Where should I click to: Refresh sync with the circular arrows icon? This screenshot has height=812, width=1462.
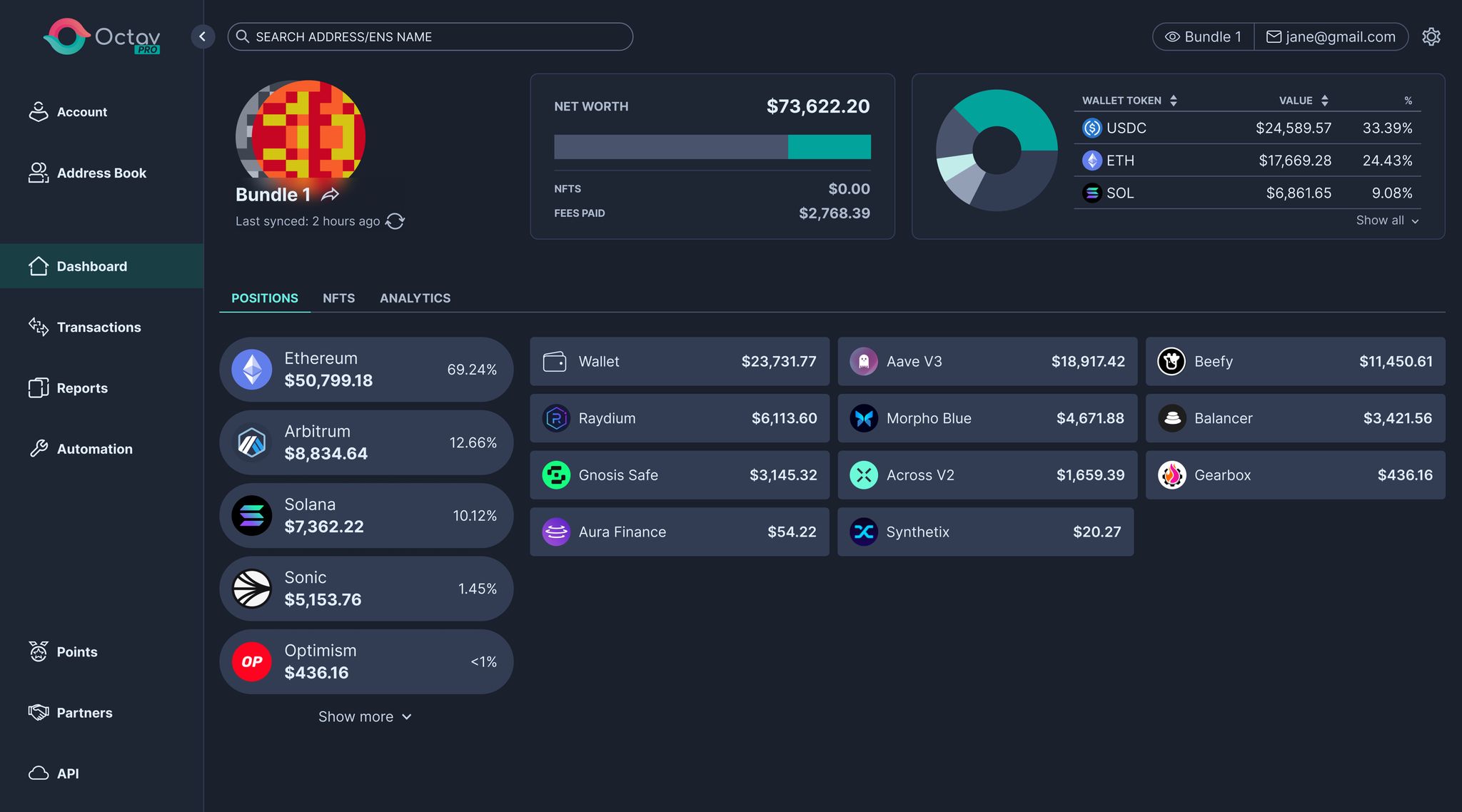tap(395, 221)
